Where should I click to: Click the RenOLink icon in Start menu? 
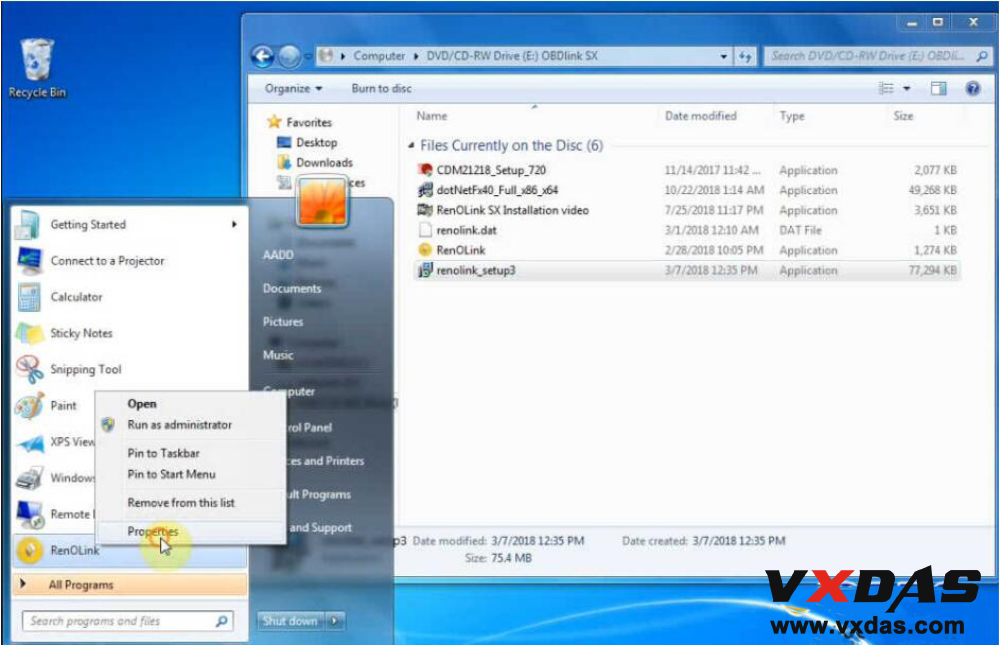[29, 551]
